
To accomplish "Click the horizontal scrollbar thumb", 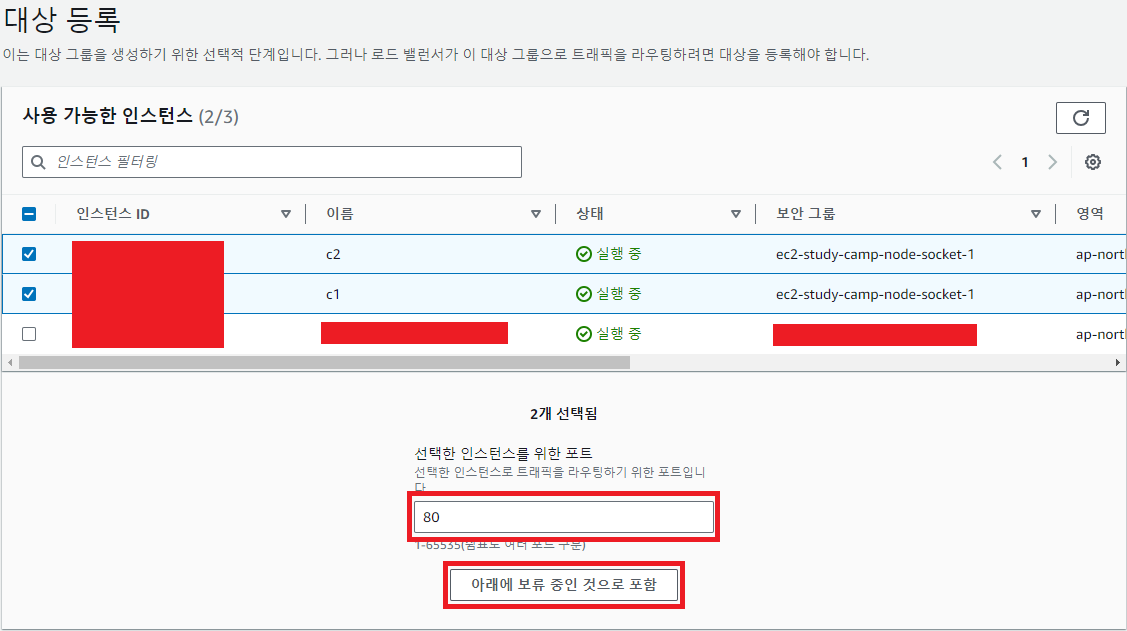I will click(x=324, y=363).
